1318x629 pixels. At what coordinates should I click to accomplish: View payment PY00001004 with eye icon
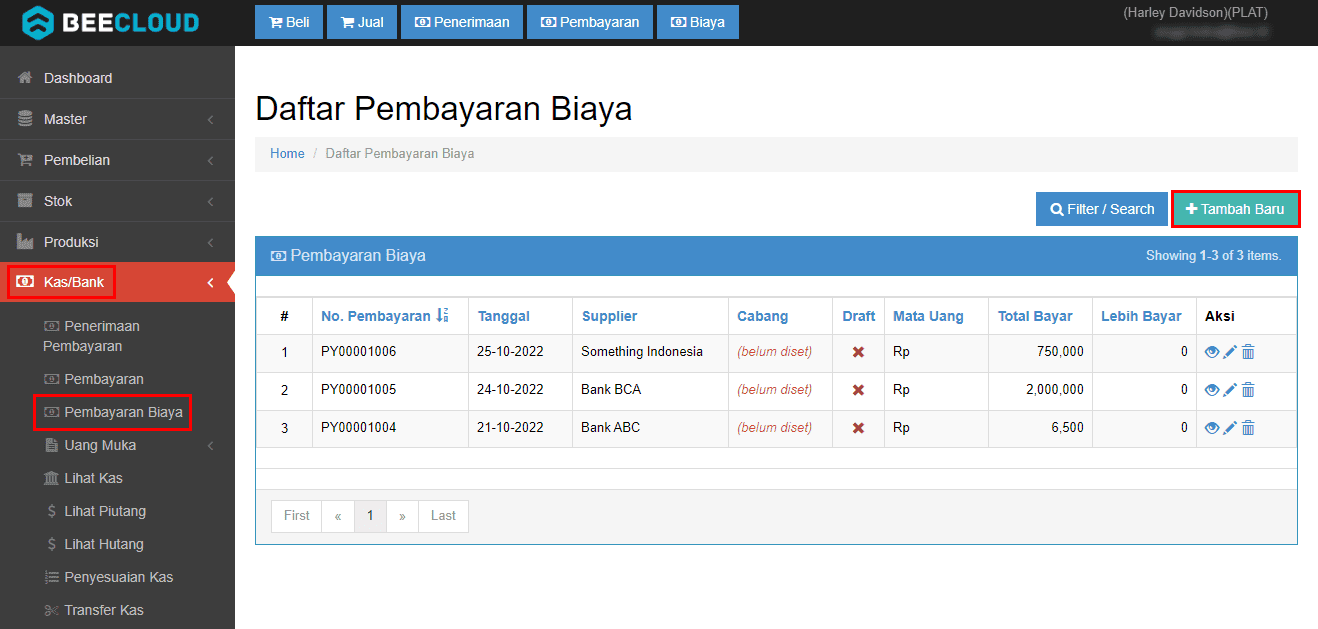(x=1212, y=428)
